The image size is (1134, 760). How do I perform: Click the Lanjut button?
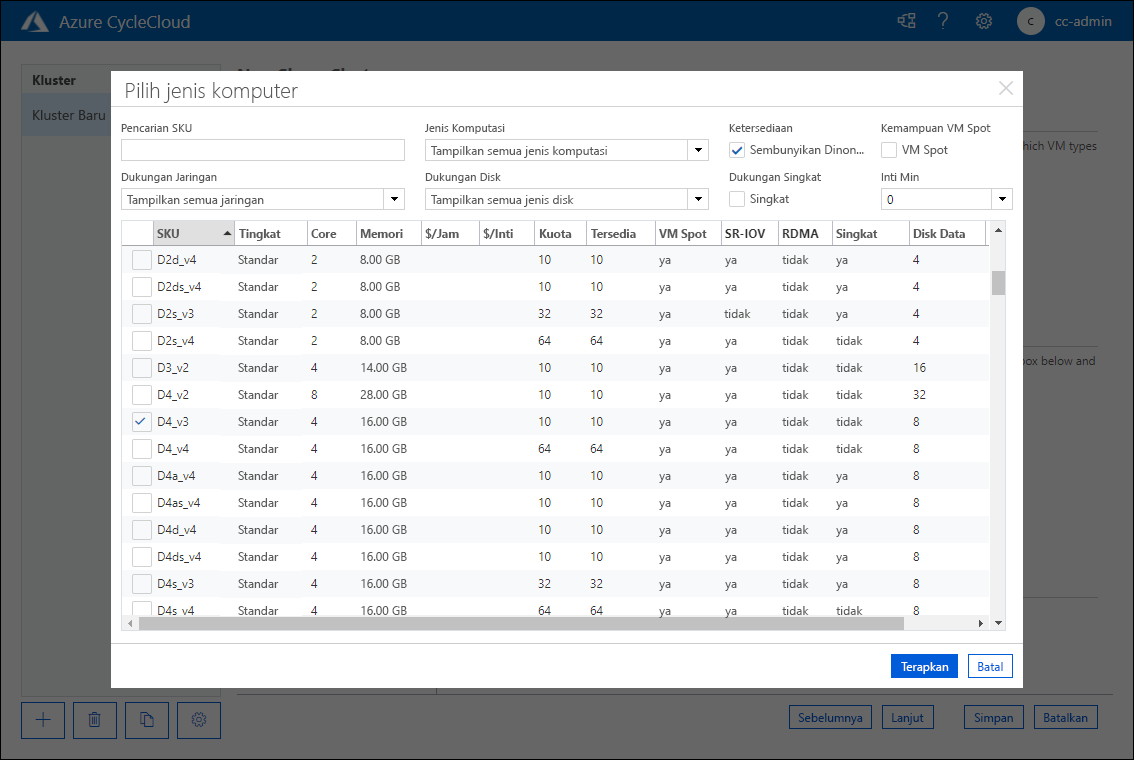(907, 716)
